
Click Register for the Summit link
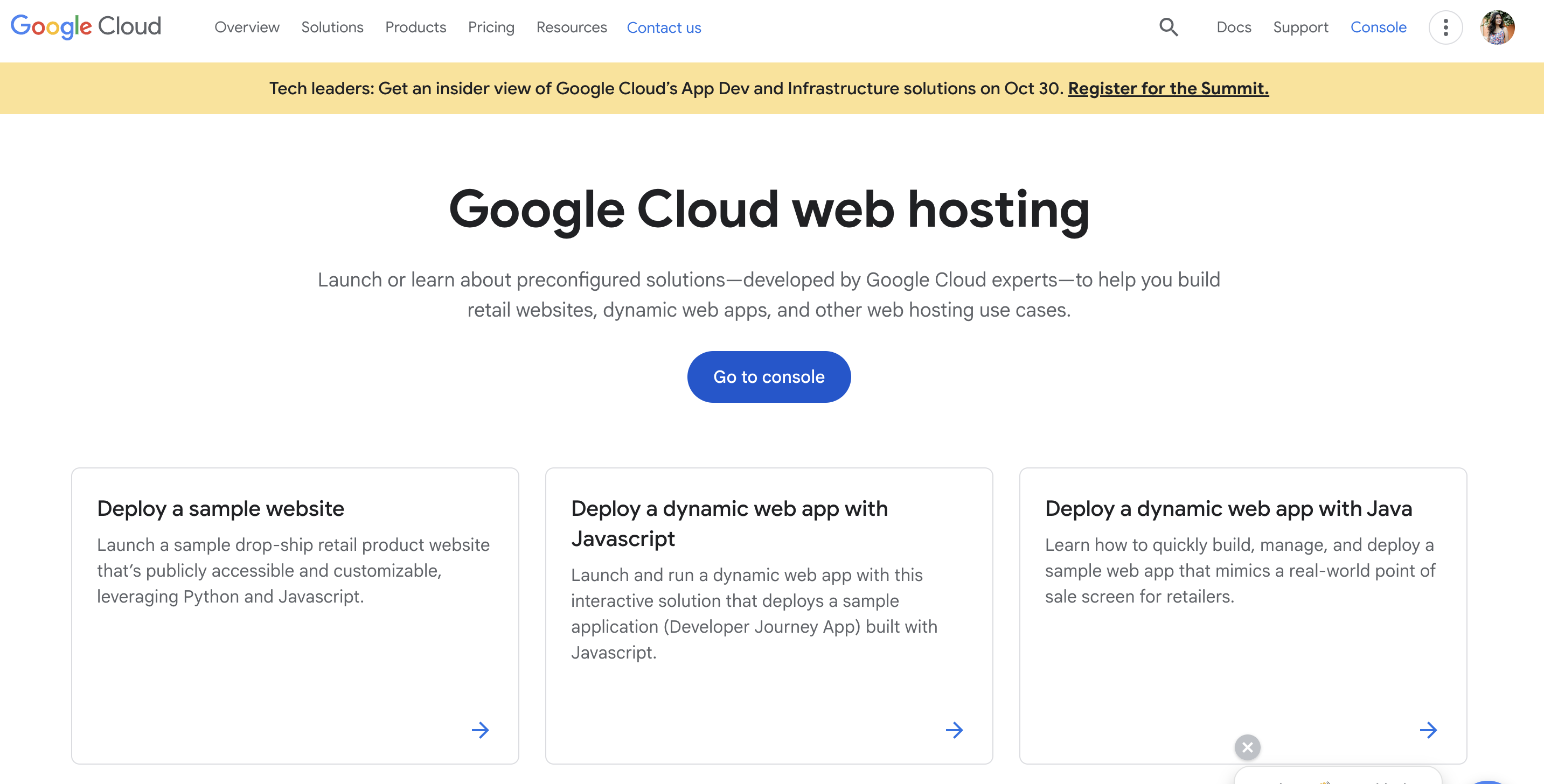coord(1167,88)
